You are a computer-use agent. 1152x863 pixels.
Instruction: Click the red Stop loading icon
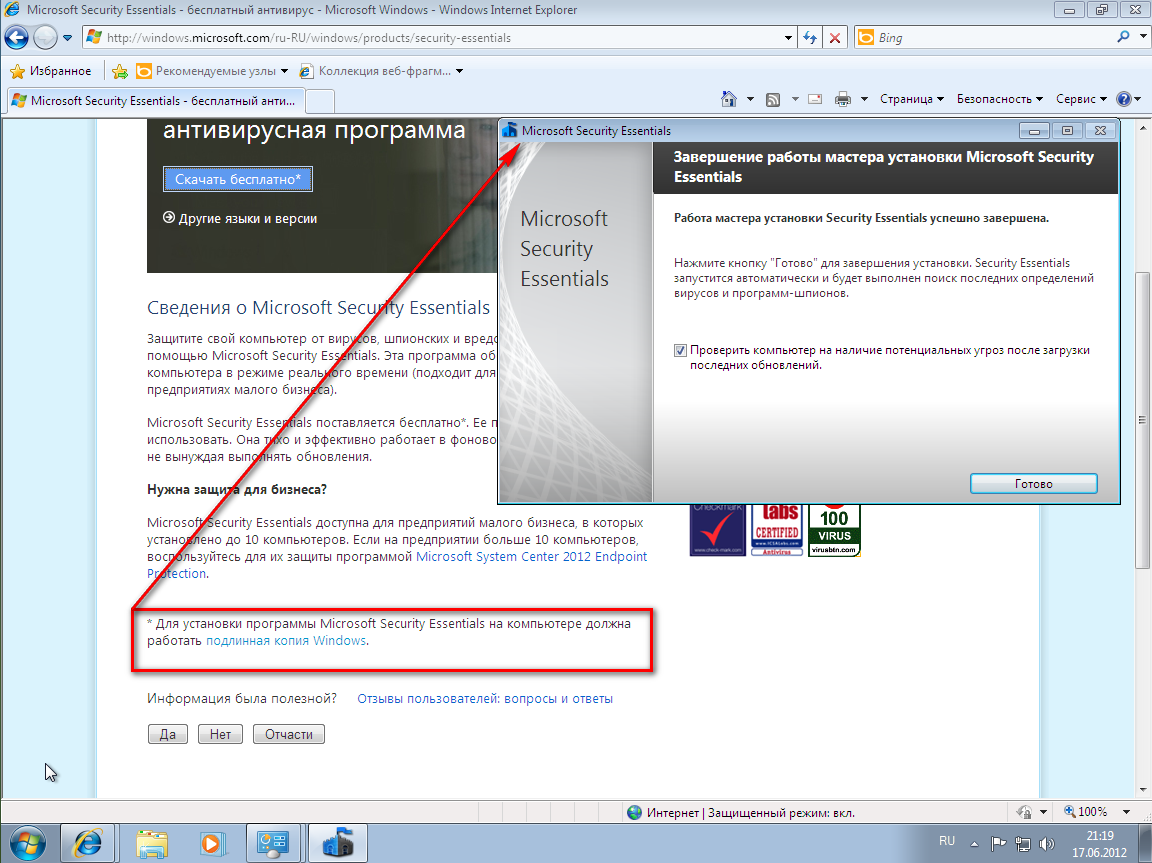pos(835,37)
